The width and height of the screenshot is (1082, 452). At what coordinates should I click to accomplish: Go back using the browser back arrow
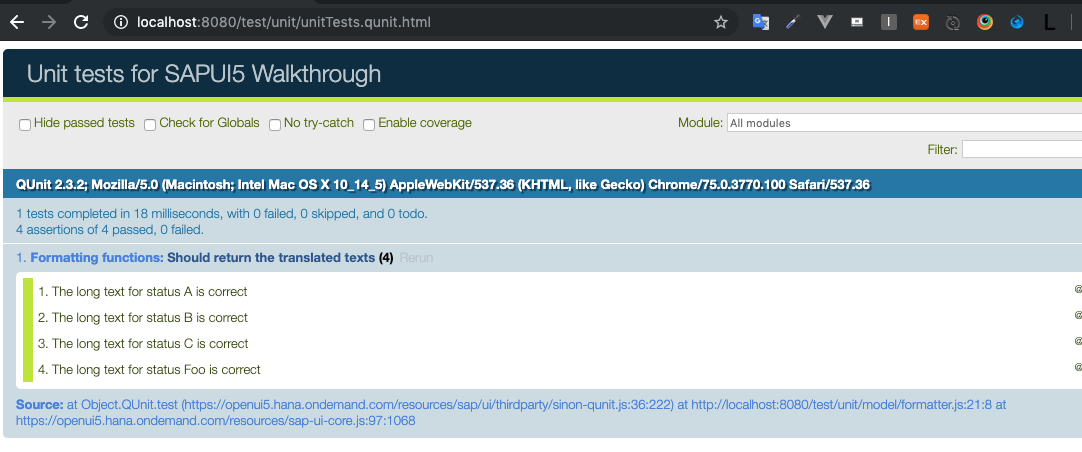[17, 22]
